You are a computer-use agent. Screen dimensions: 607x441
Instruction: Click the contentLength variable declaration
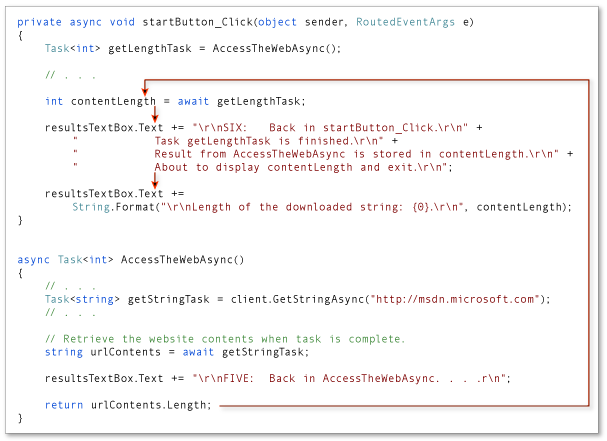pos(113,101)
